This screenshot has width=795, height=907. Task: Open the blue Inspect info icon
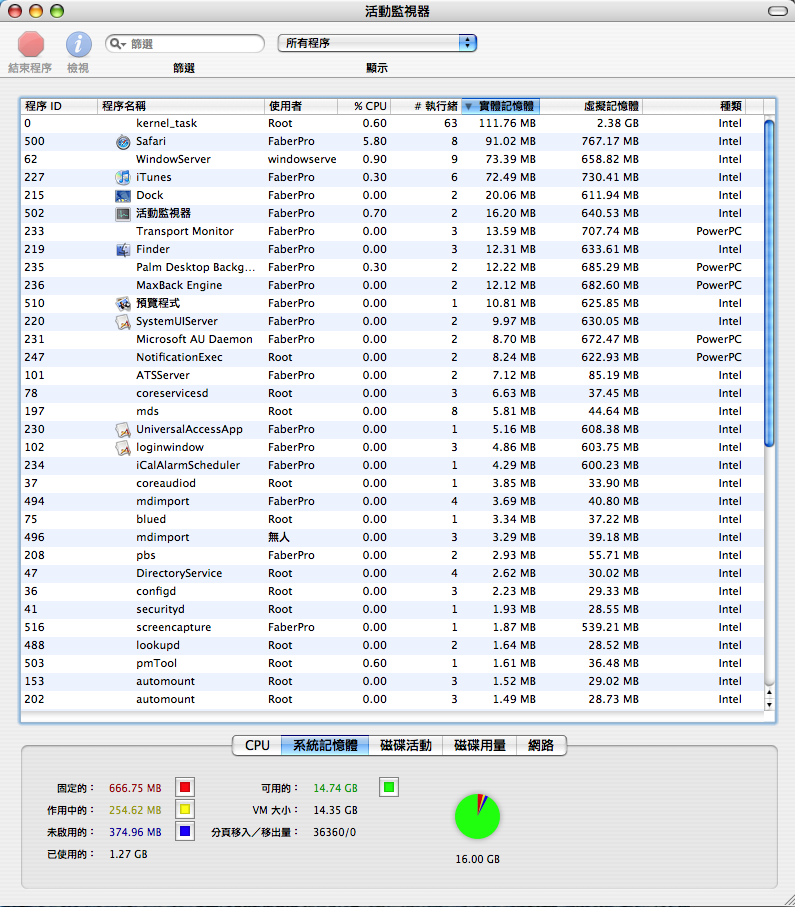click(78, 45)
